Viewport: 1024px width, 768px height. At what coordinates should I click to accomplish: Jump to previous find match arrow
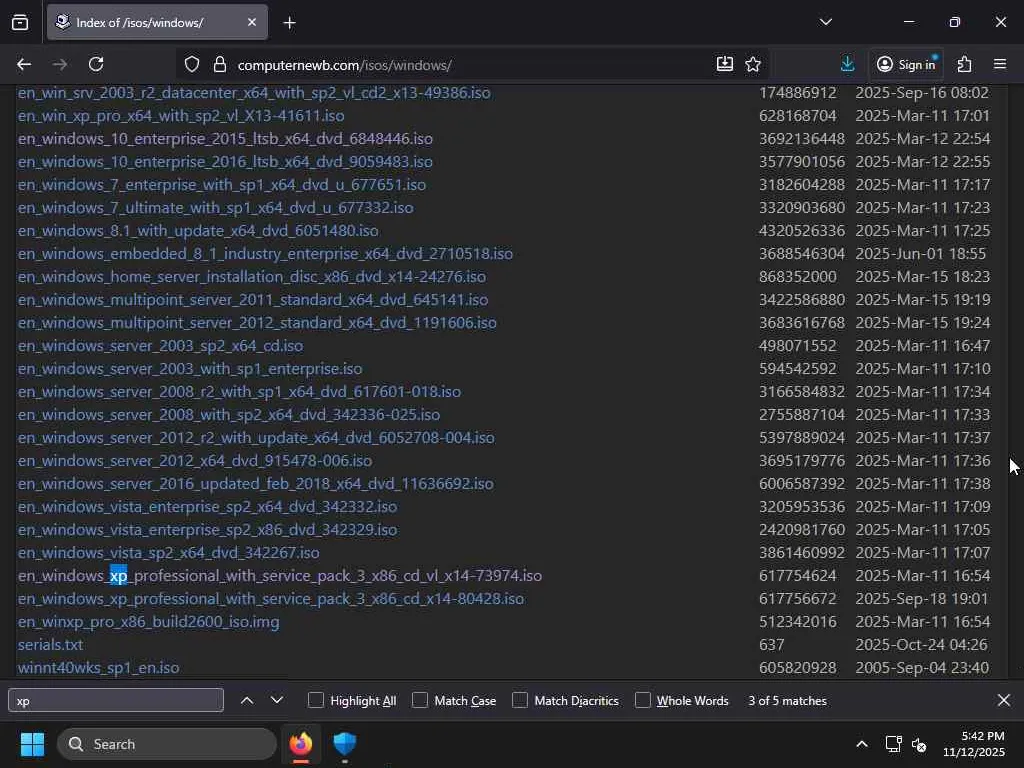coord(247,700)
